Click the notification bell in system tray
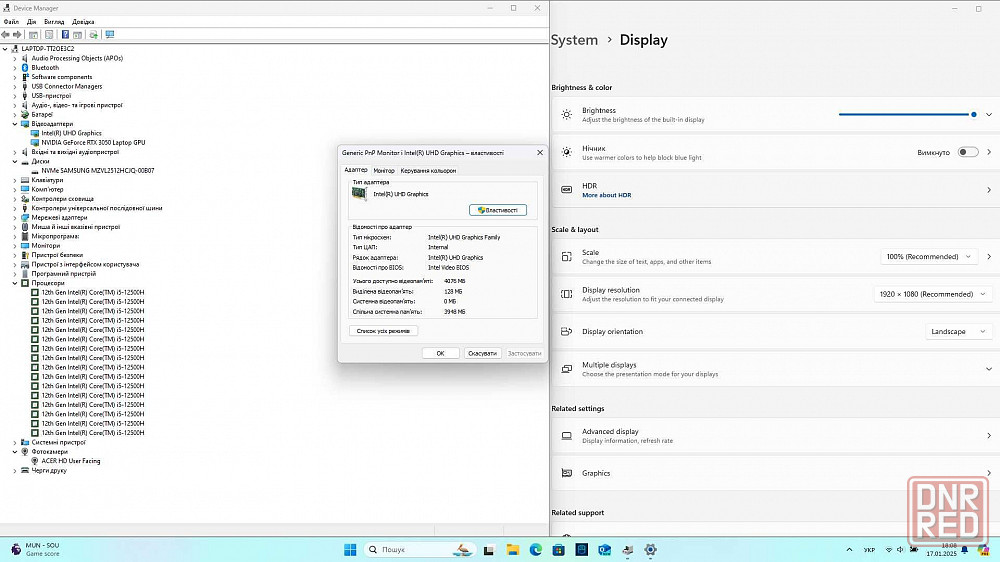 965,550
